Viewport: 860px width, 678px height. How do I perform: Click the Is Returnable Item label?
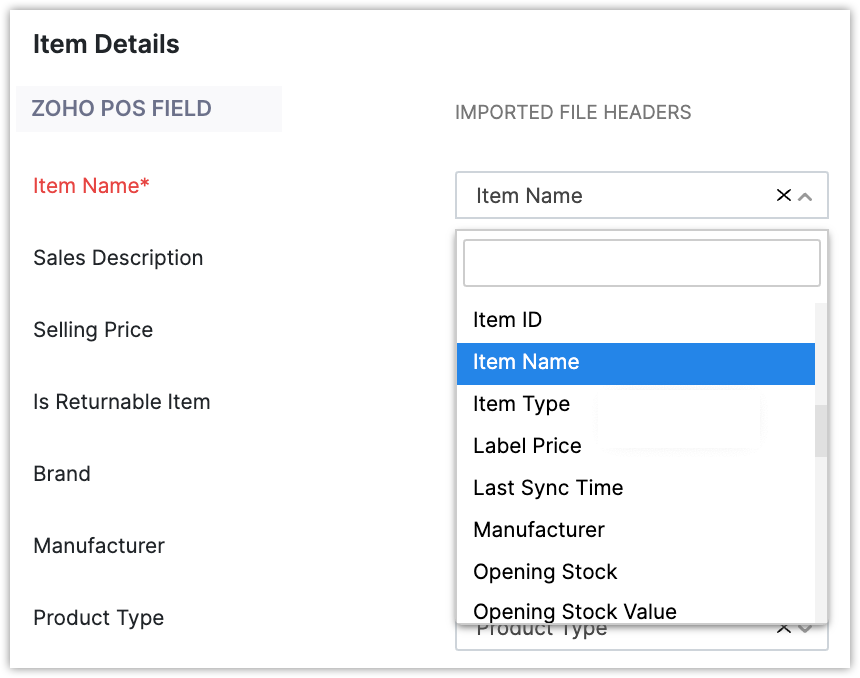coord(122,402)
